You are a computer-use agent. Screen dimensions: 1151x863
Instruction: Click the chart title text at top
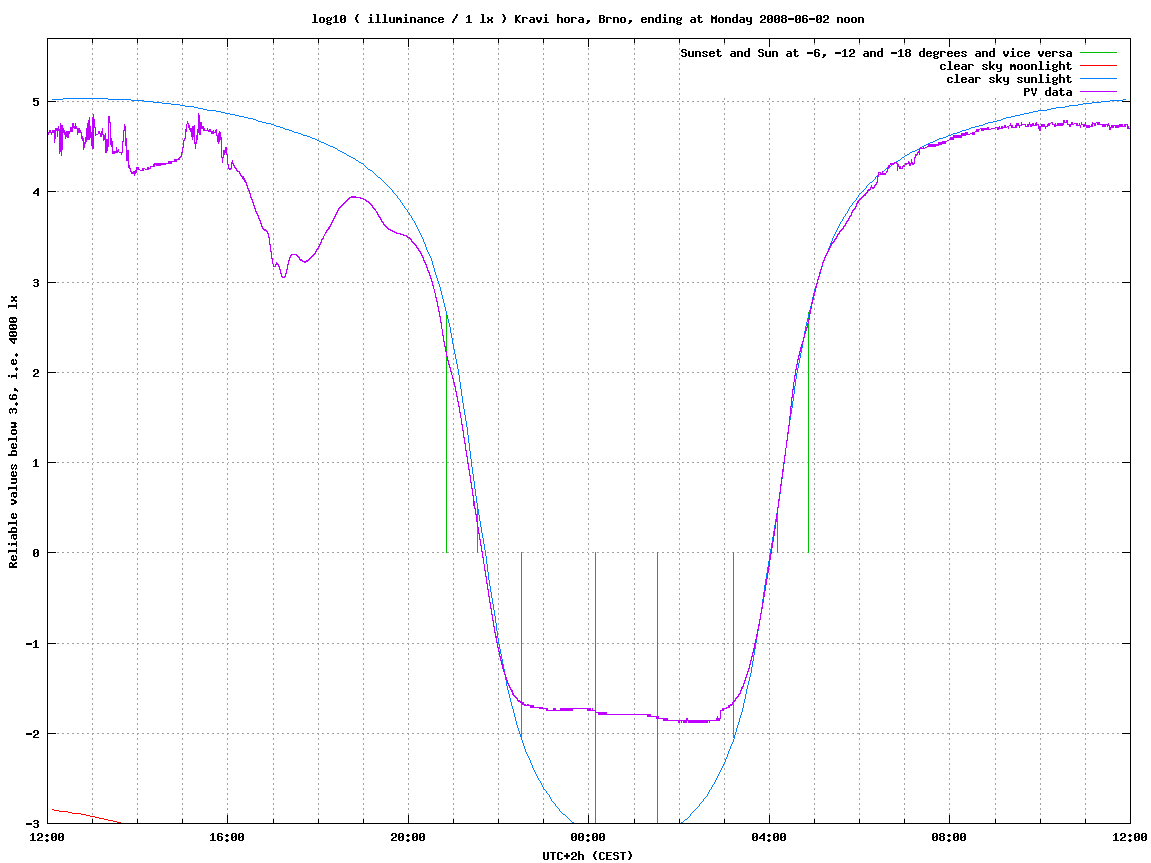click(587, 19)
